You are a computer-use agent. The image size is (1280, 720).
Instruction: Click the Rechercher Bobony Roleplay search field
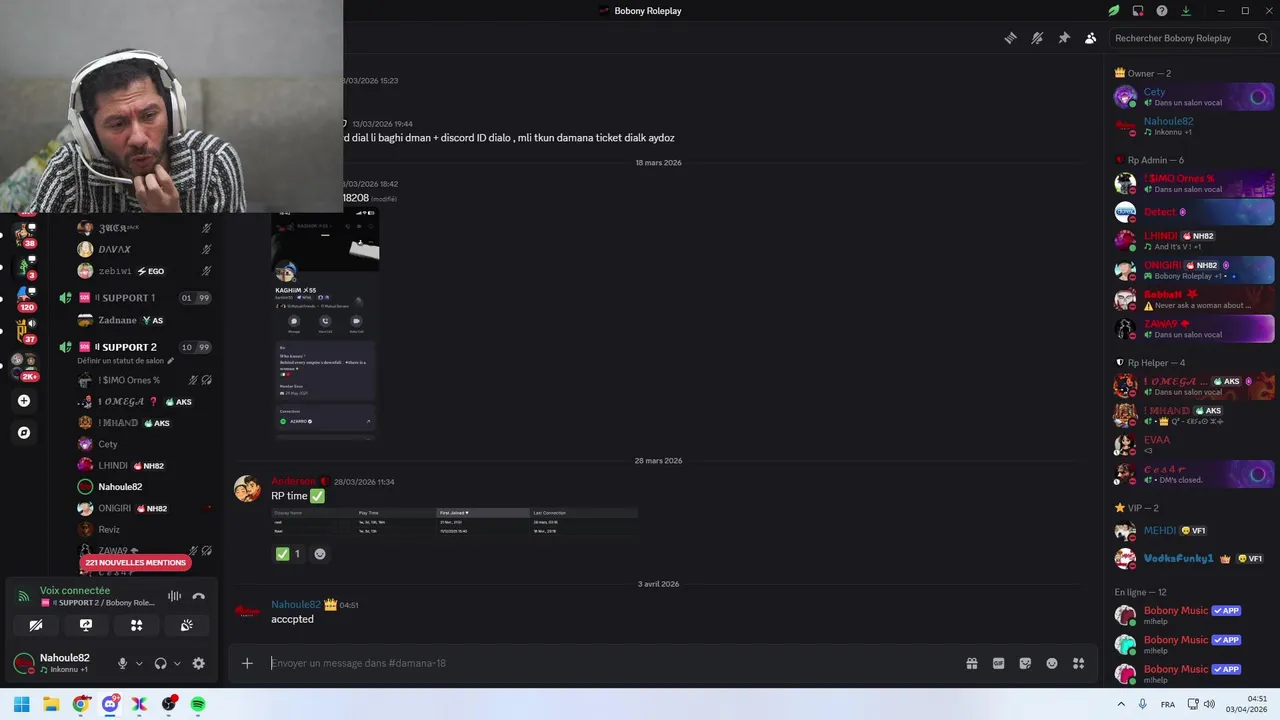click(1190, 38)
